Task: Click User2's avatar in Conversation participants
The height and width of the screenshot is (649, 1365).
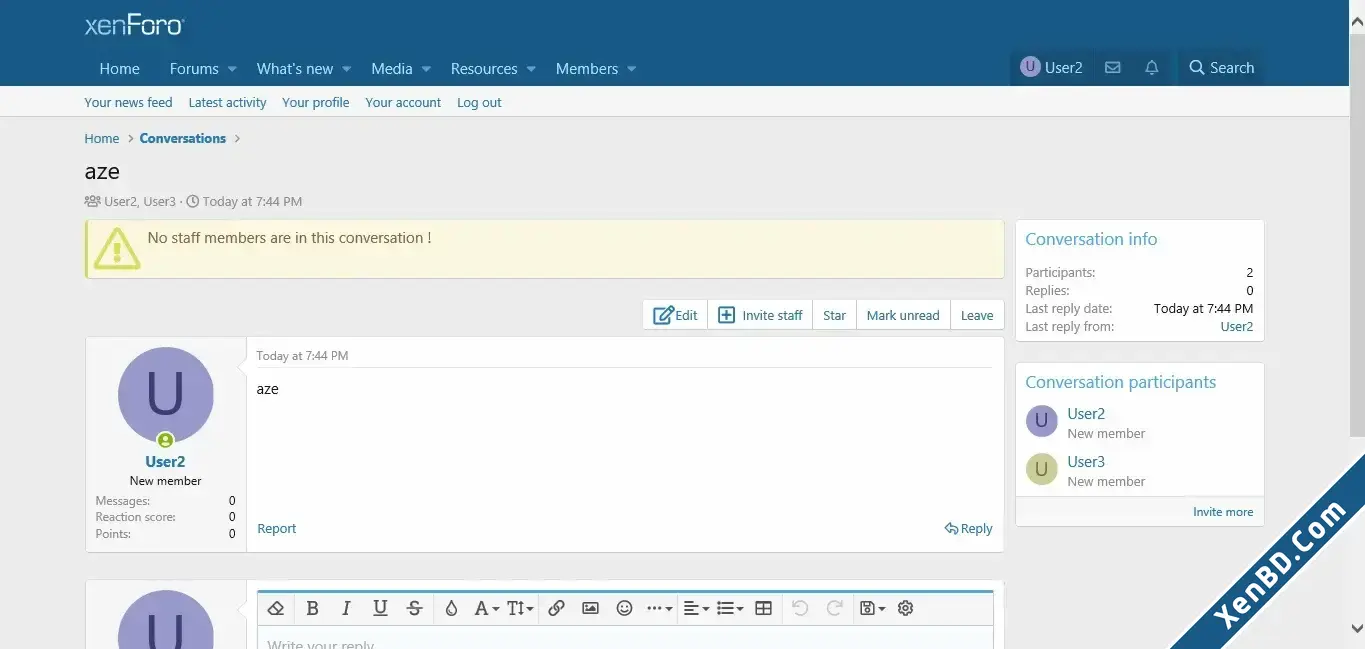Action: pyautogui.click(x=1042, y=421)
